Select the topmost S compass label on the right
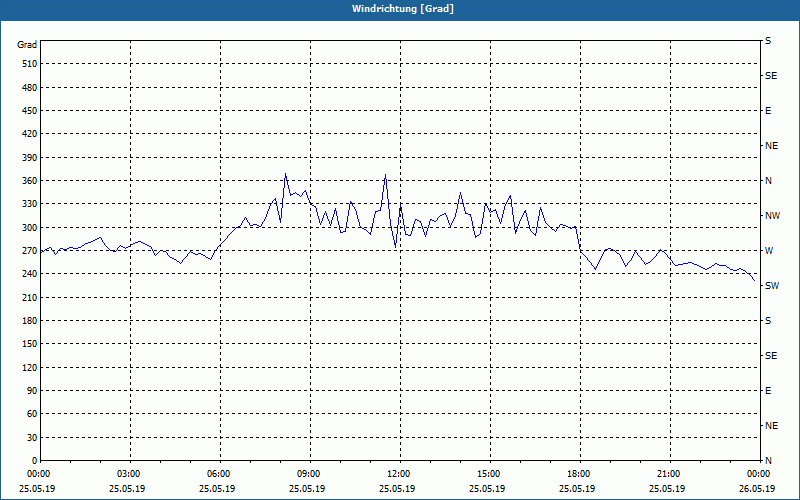Image resolution: width=800 pixels, height=500 pixels. click(x=768, y=41)
